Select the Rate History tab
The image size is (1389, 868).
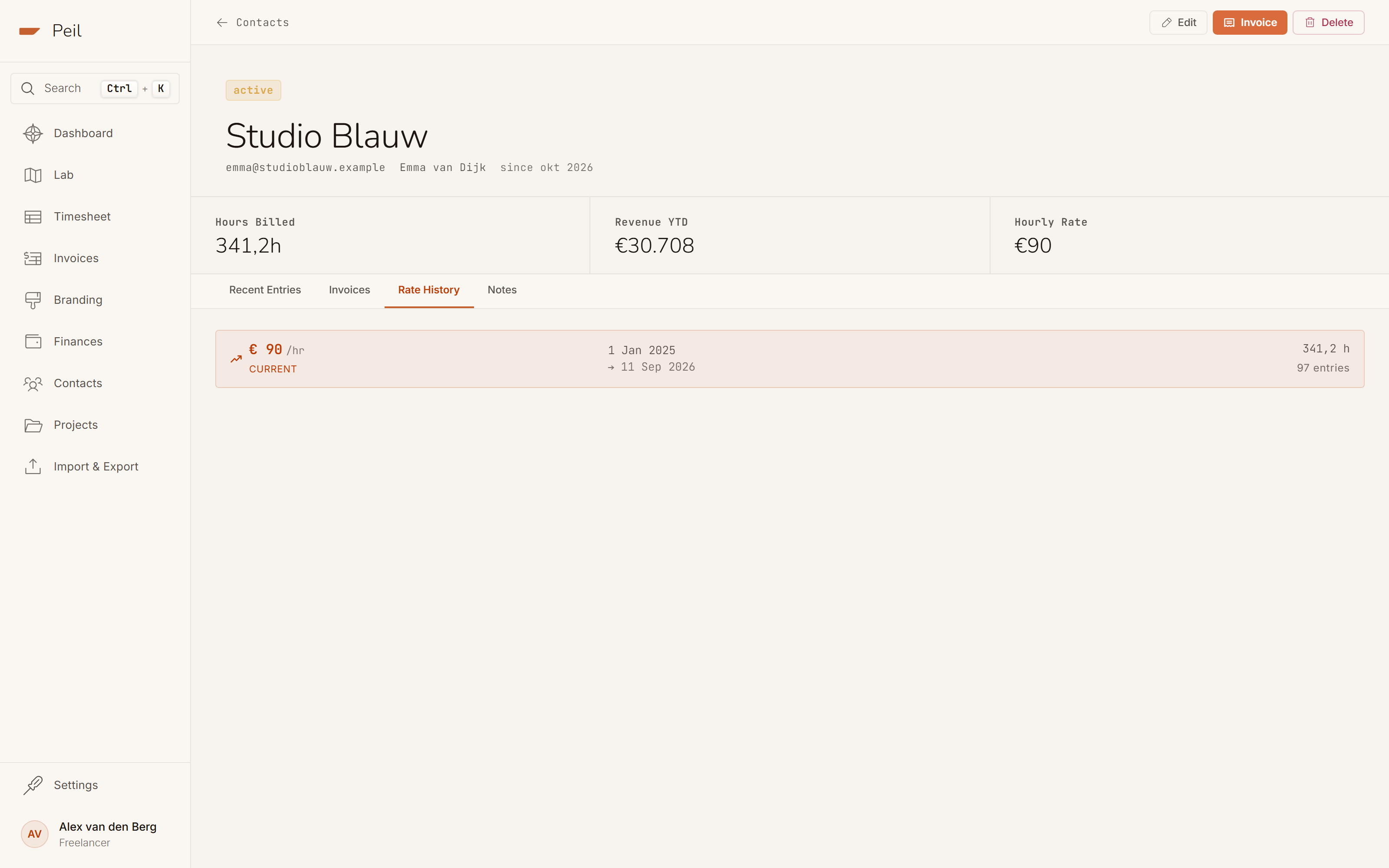pyautogui.click(x=429, y=290)
